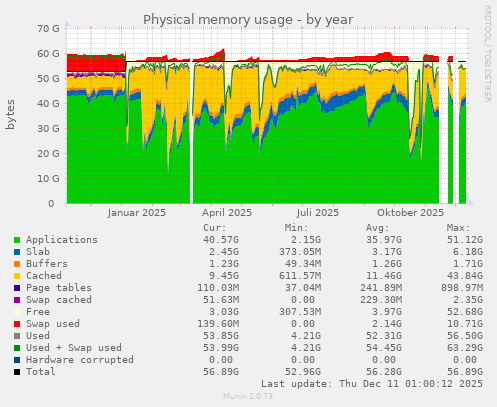Click the 'Free' legend label
Viewport: 497px width, 407px height.
point(38,312)
